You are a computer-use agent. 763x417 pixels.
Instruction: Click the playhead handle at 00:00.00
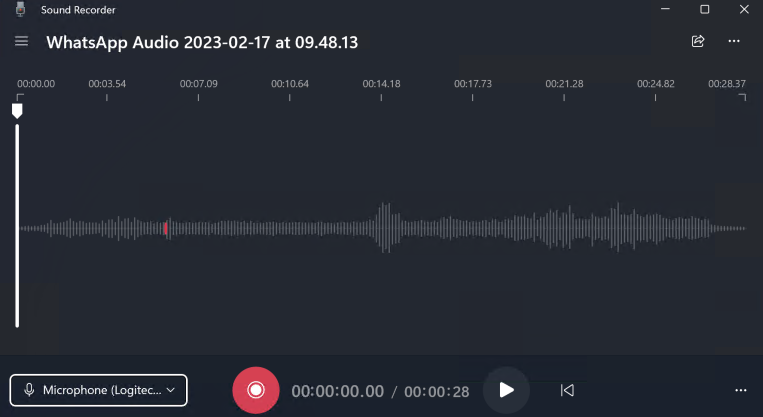[x=17, y=110]
